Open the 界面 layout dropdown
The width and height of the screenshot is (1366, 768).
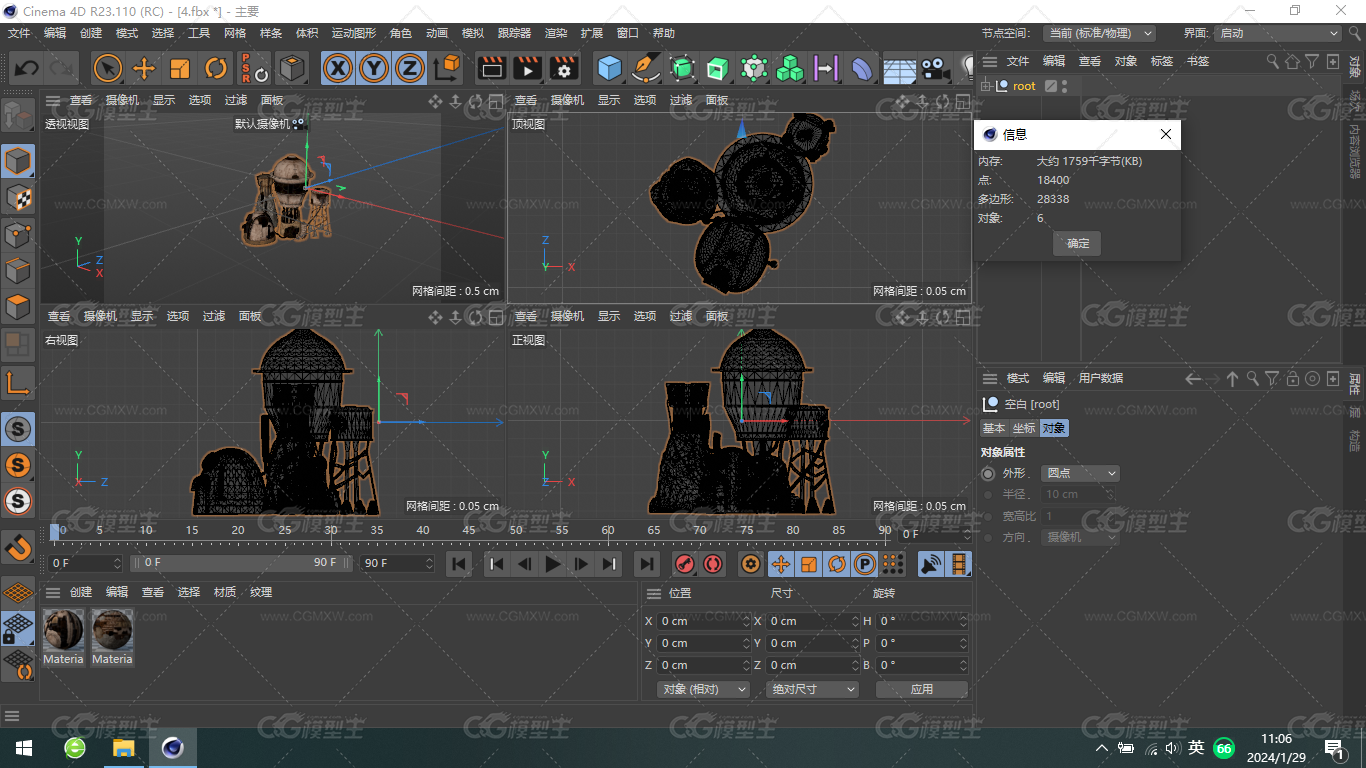pos(1278,33)
